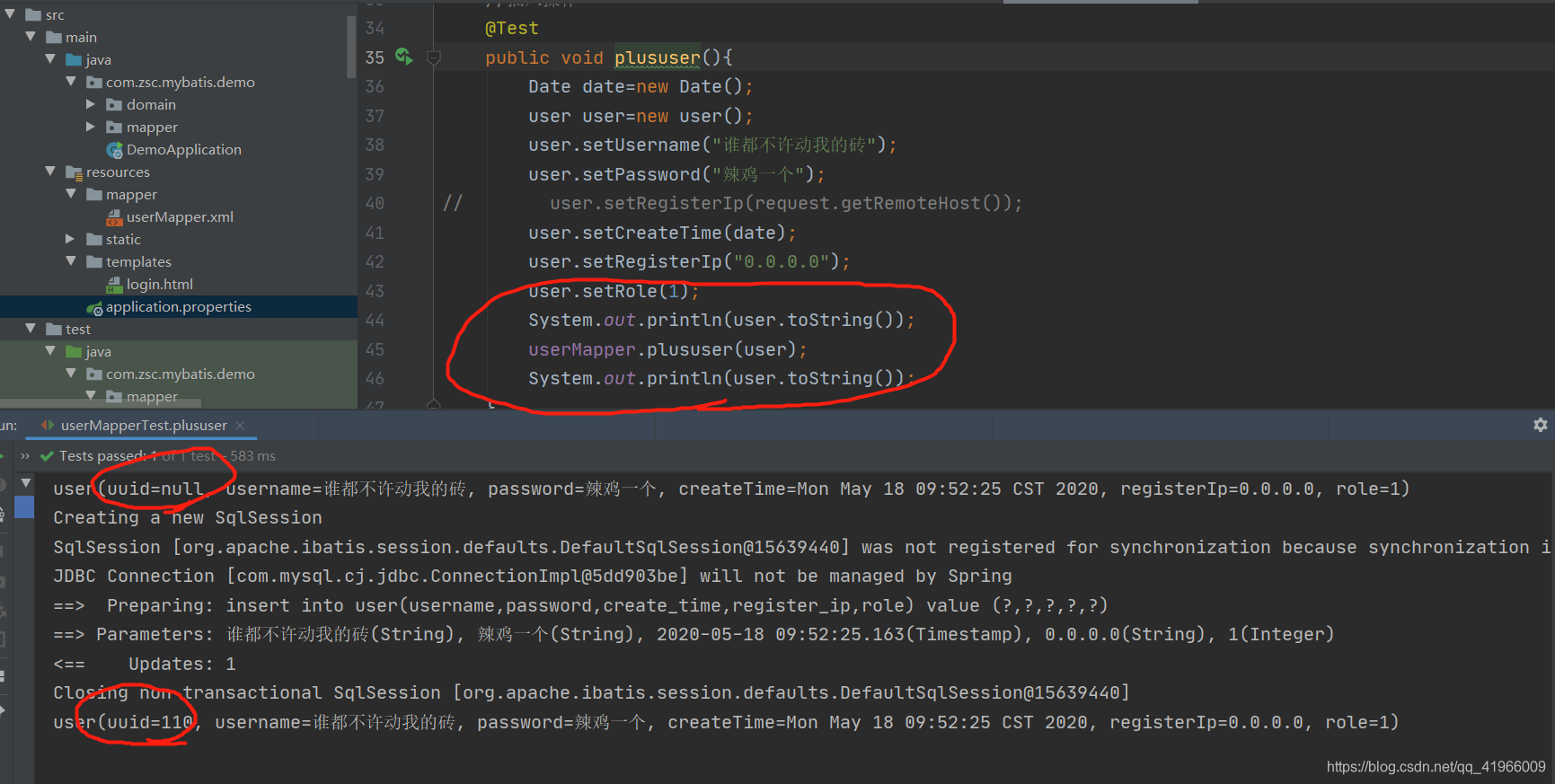This screenshot has width=1555, height=784.
Task: Select userMapper.xml in the project tree
Action: point(180,217)
